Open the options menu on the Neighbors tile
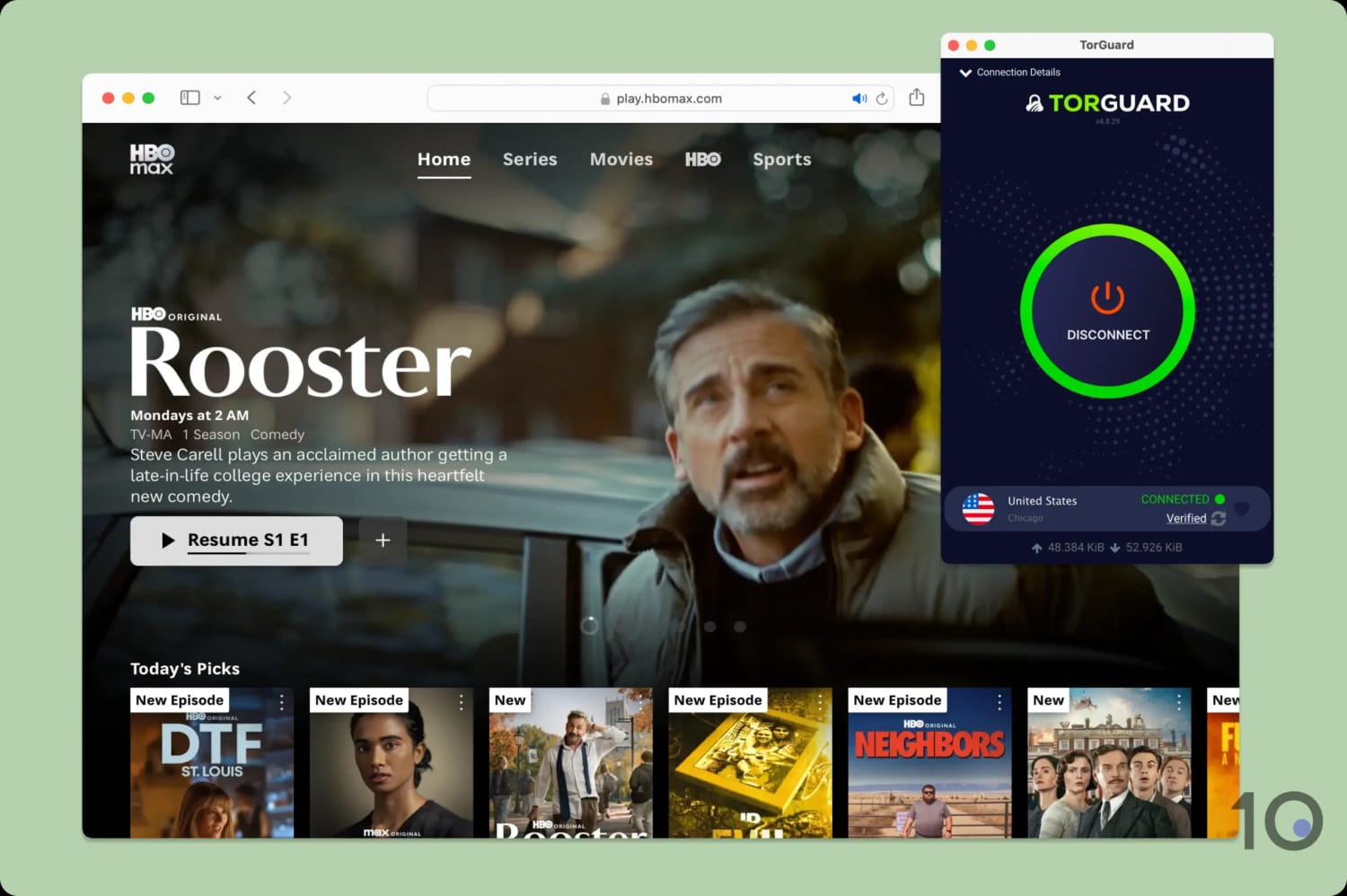 point(999,700)
